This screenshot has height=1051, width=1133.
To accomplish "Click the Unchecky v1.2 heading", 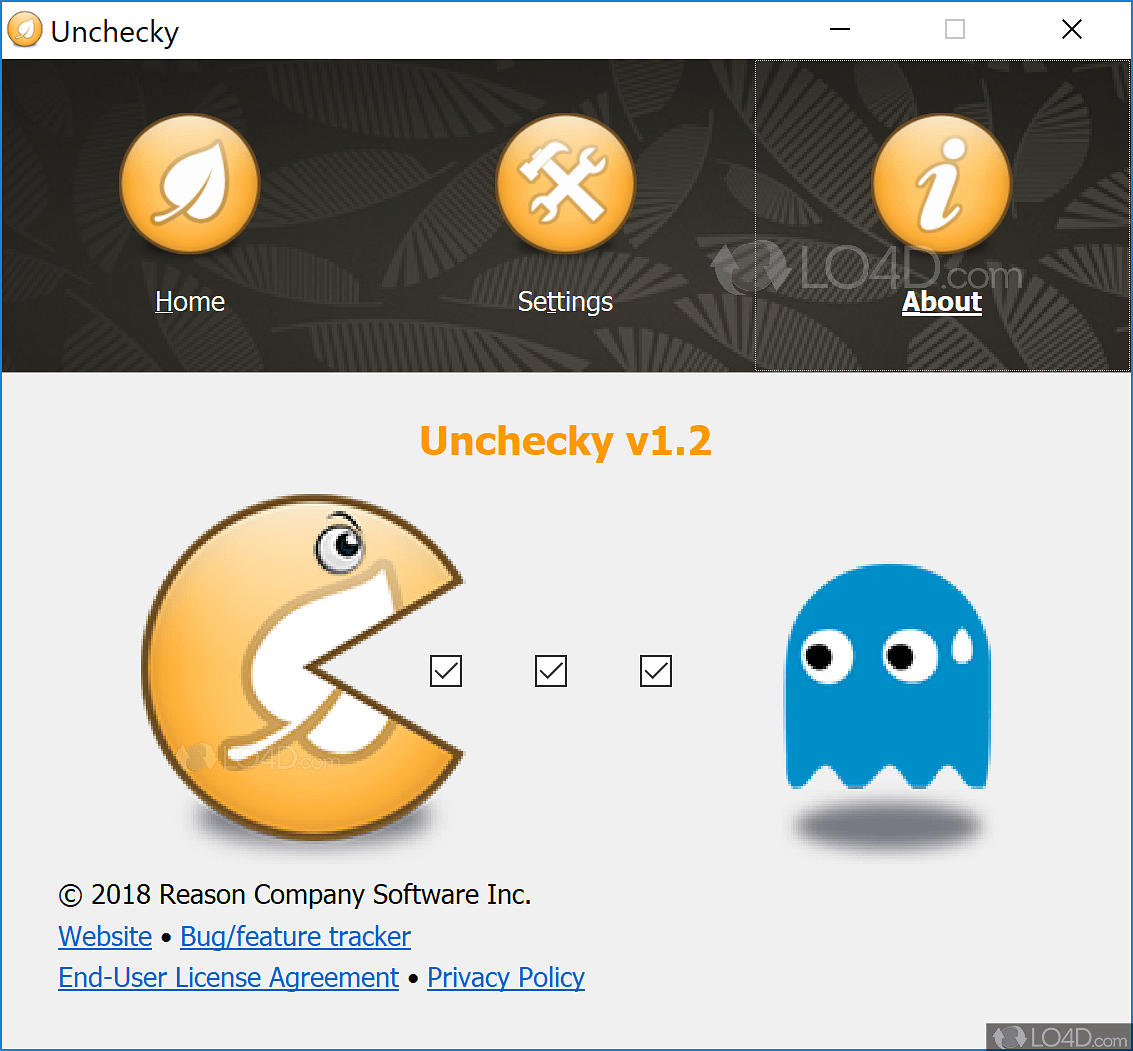I will (566, 441).
